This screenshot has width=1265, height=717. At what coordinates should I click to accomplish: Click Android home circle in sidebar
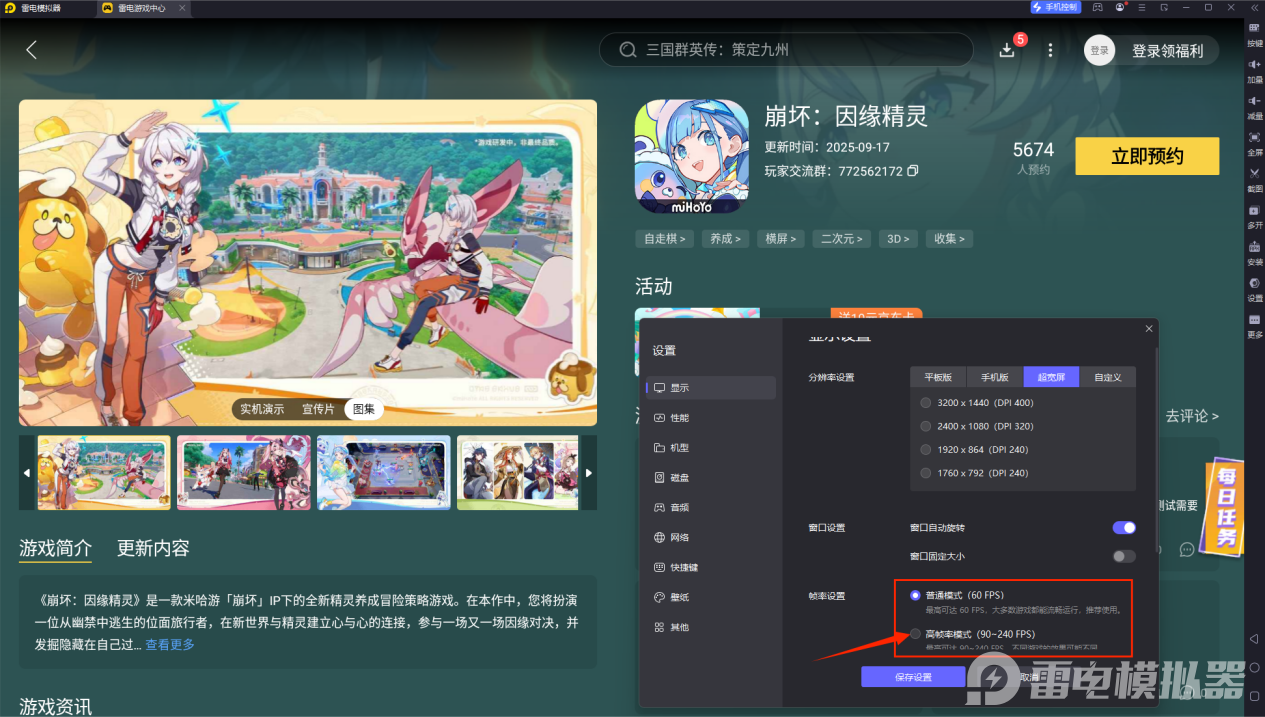pos(1254,667)
